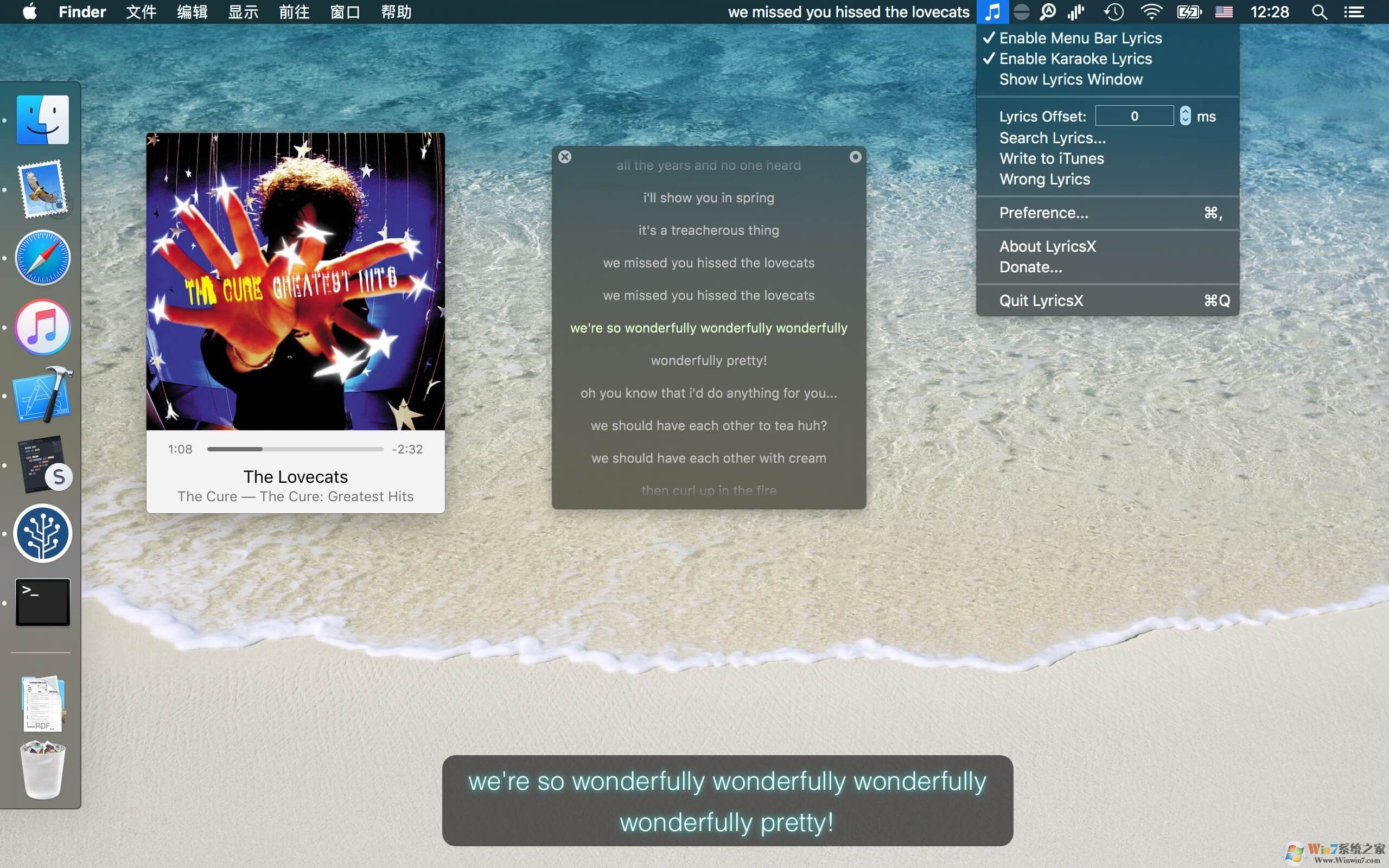Viewport: 1389px width, 868px height.
Task: Click Wrong Lyrics report button
Action: coord(1044,179)
